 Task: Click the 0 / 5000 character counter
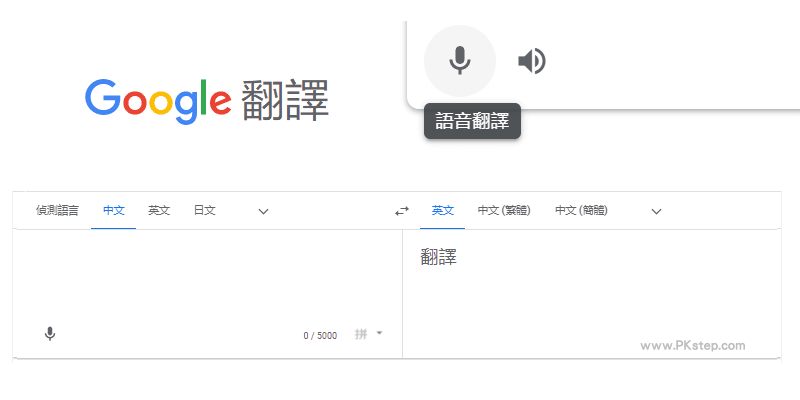click(x=320, y=336)
